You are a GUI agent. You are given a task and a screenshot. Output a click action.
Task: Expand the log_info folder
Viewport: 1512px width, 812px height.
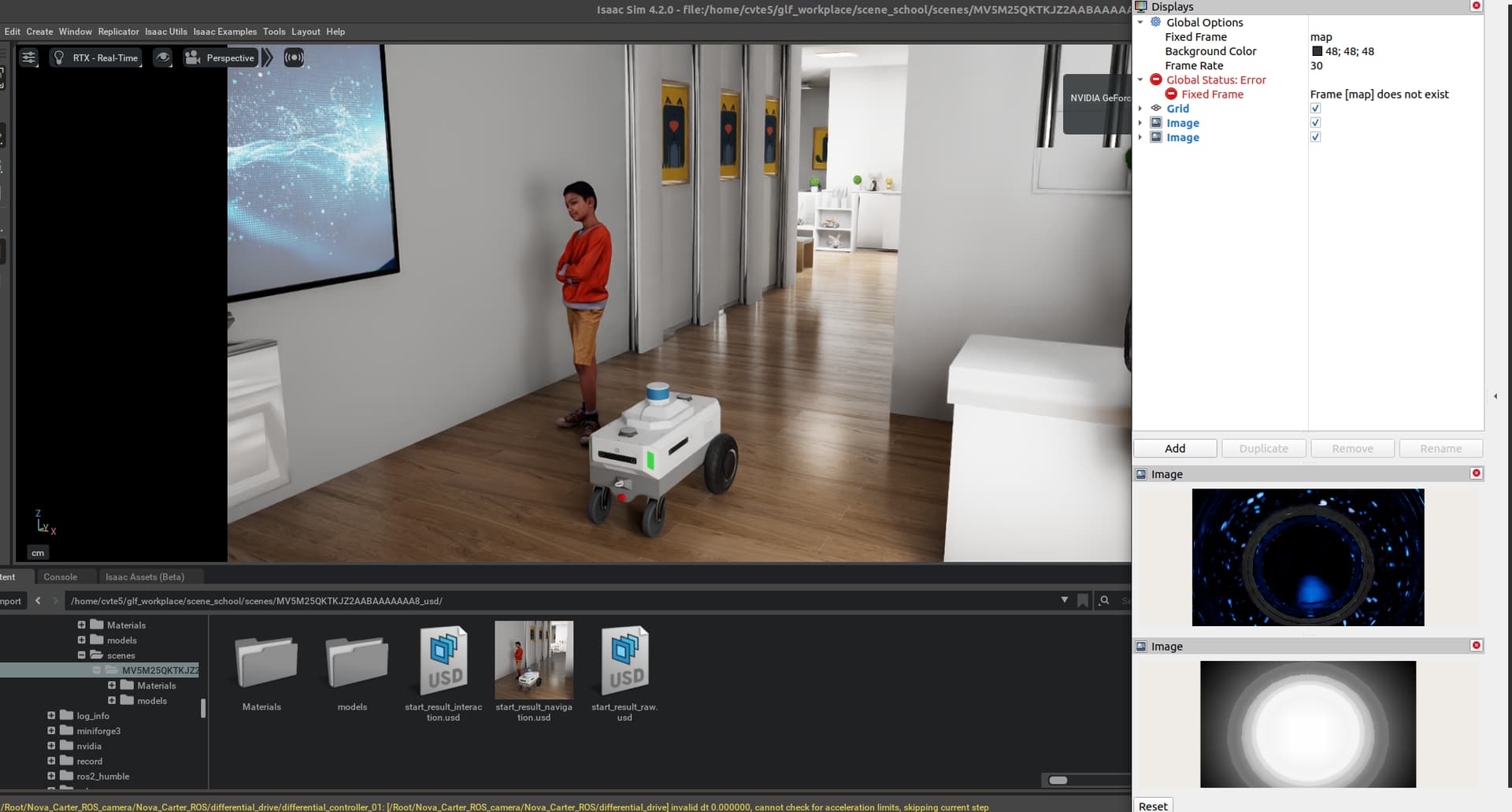pyautogui.click(x=51, y=715)
